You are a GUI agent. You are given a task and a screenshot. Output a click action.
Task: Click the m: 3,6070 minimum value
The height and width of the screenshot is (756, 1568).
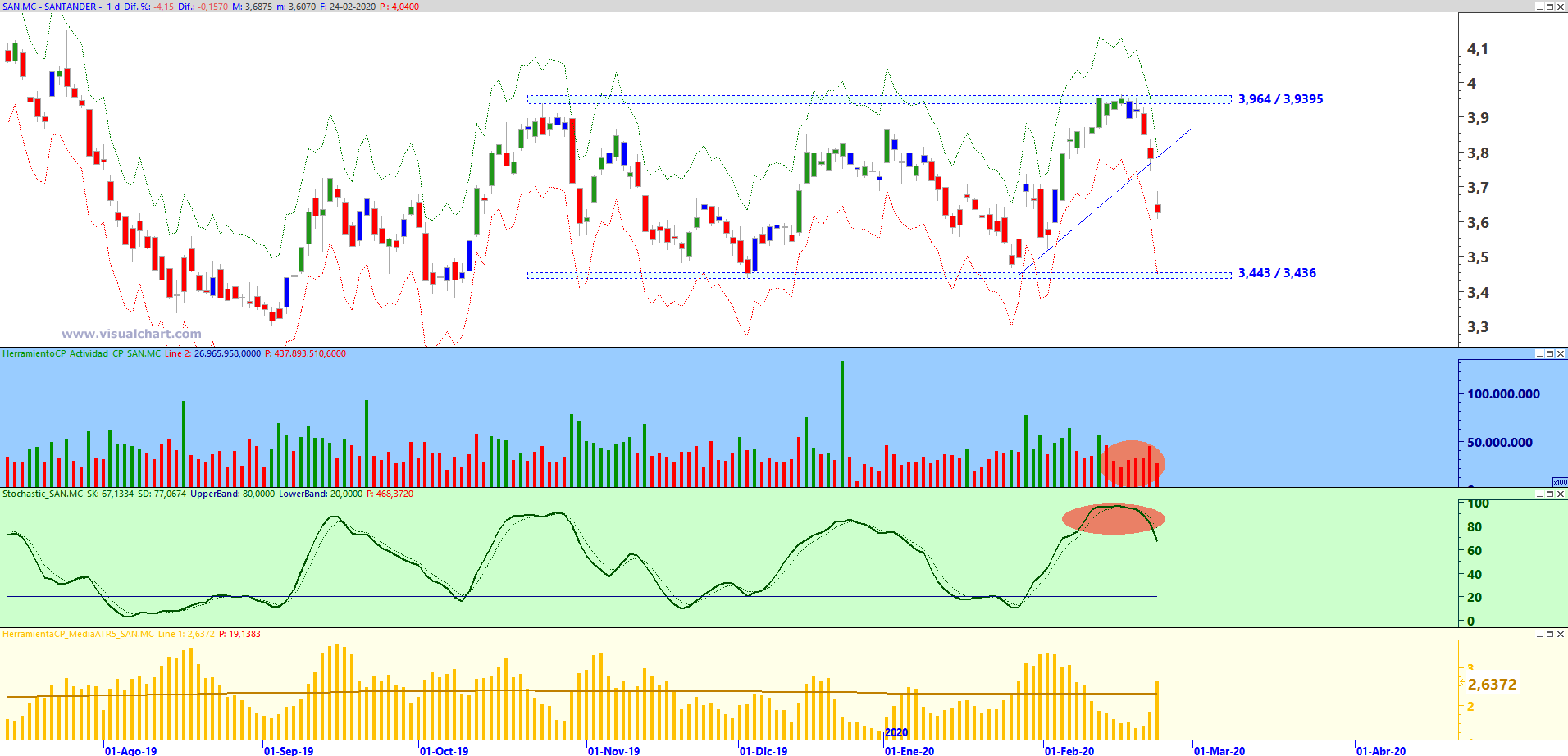coord(296,7)
